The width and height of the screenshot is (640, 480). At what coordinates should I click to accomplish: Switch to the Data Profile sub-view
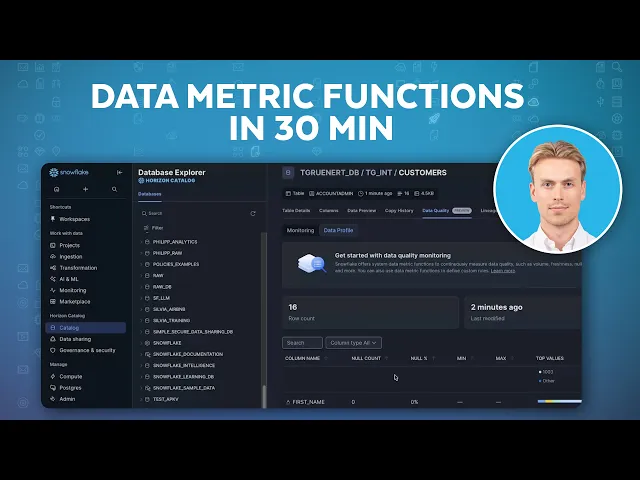338,230
